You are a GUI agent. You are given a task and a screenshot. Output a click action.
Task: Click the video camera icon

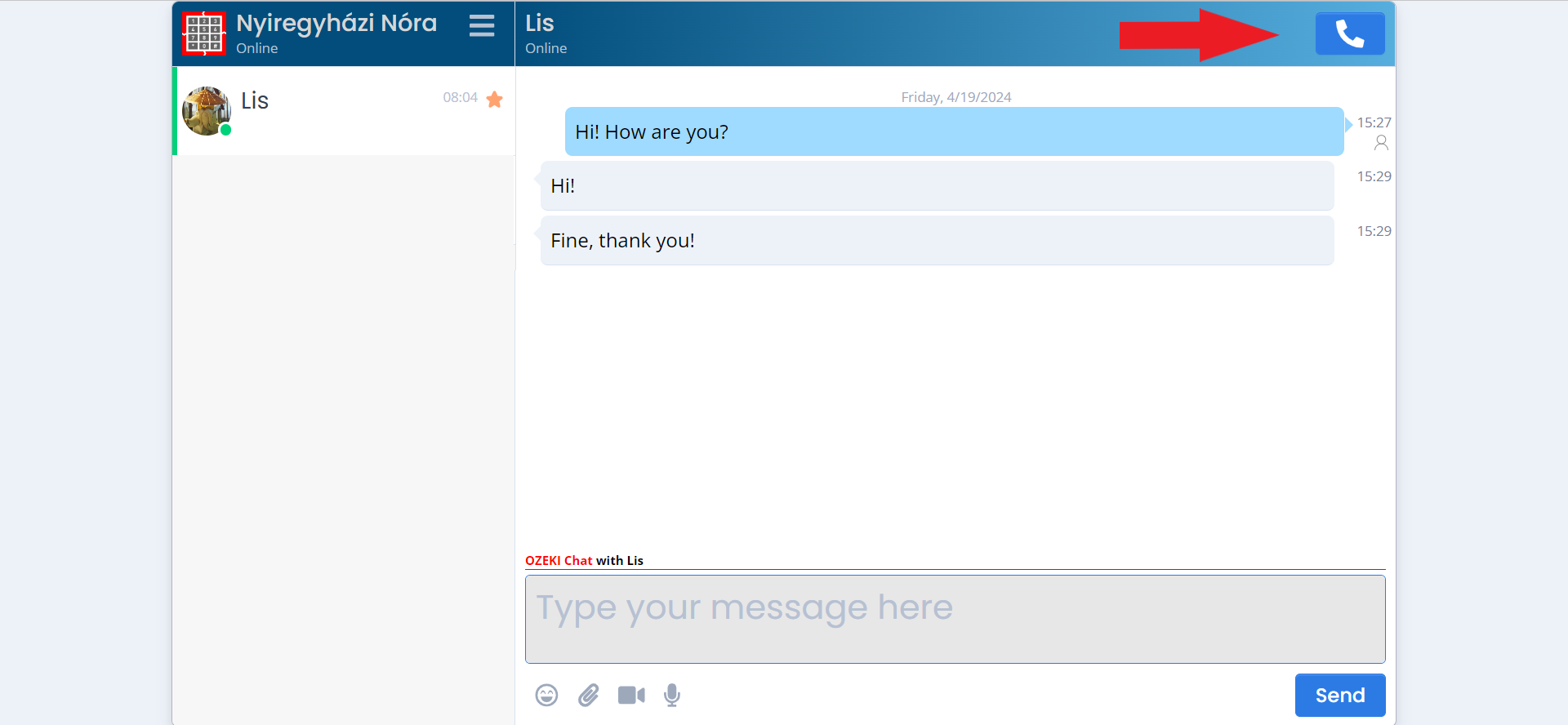(x=631, y=695)
